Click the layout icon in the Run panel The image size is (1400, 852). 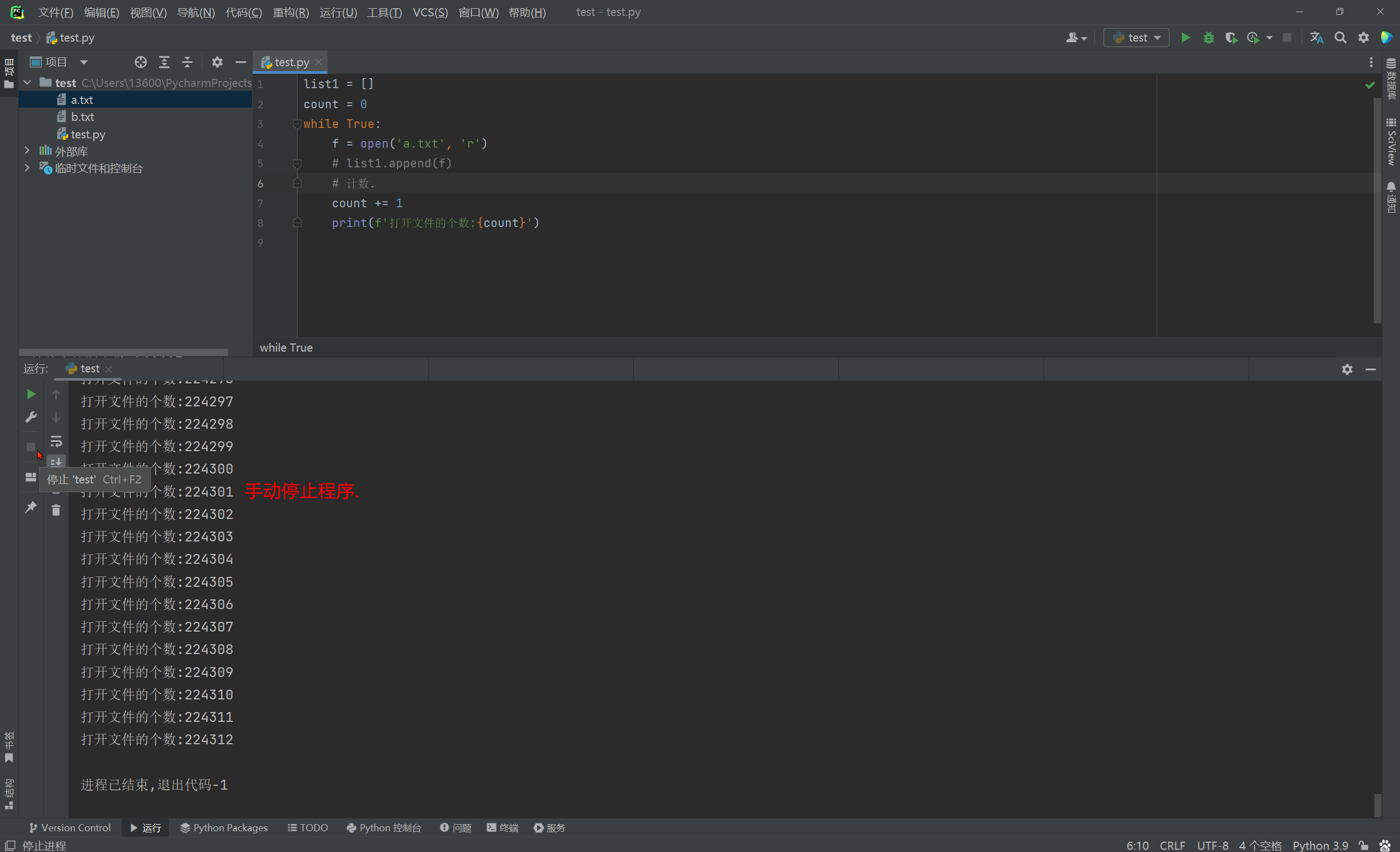tap(31, 477)
